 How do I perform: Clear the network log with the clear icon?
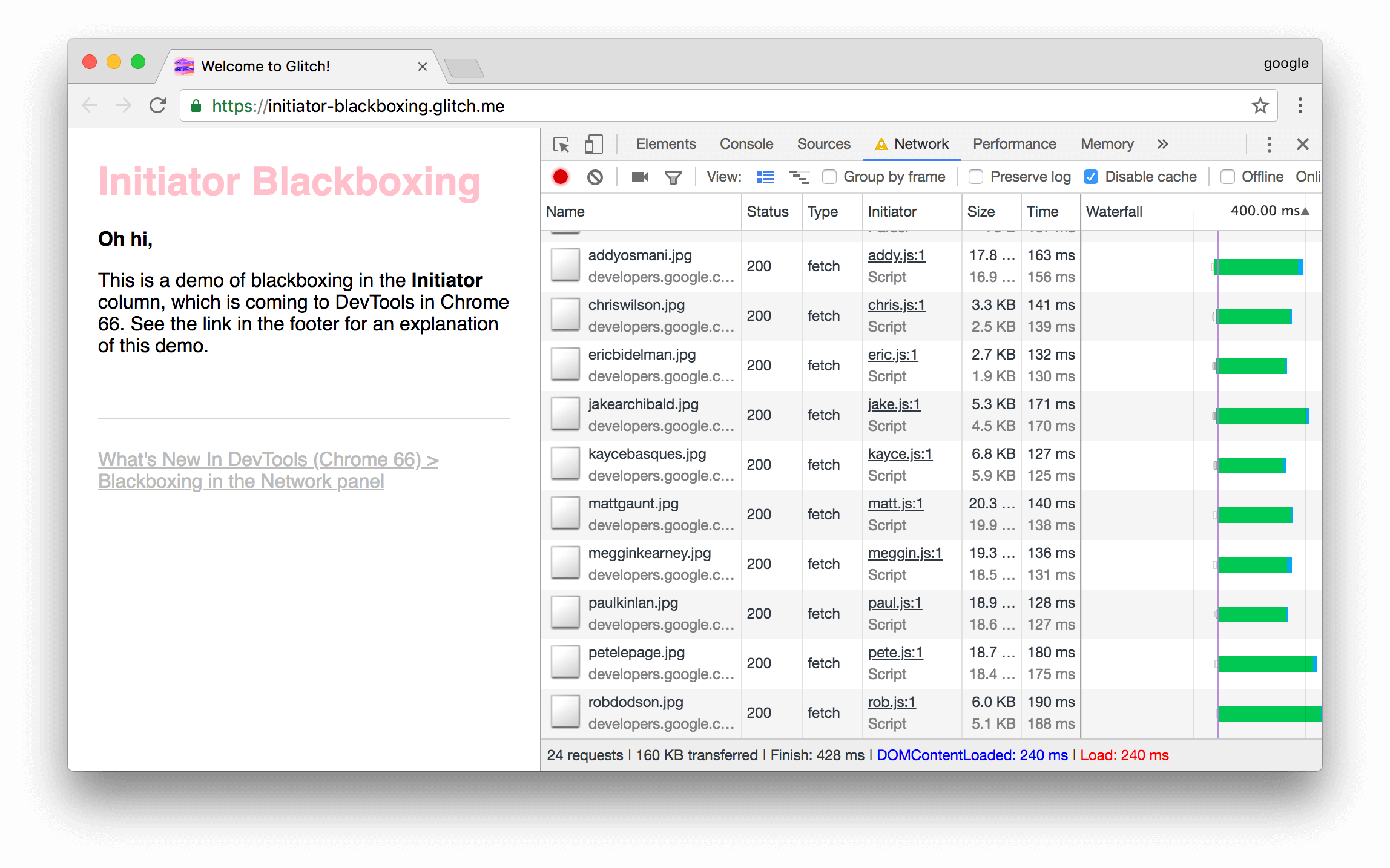coord(595,177)
